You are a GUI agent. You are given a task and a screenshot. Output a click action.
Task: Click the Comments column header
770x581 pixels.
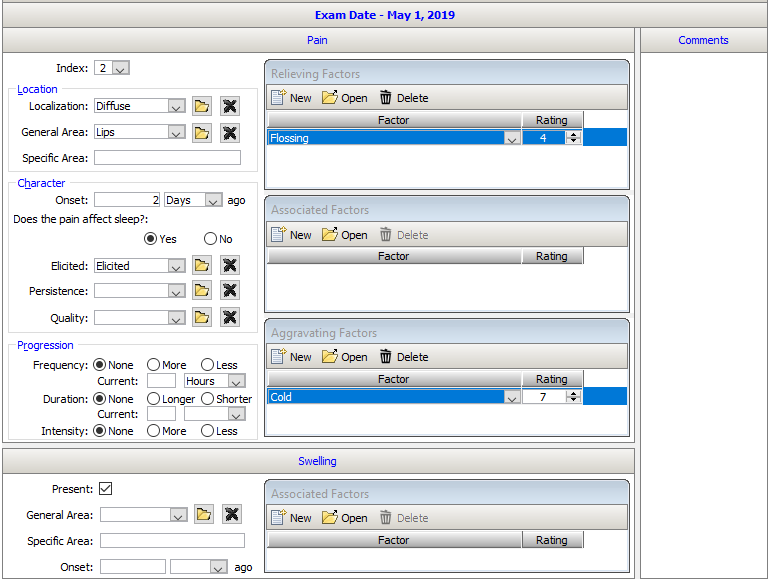(703, 40)
